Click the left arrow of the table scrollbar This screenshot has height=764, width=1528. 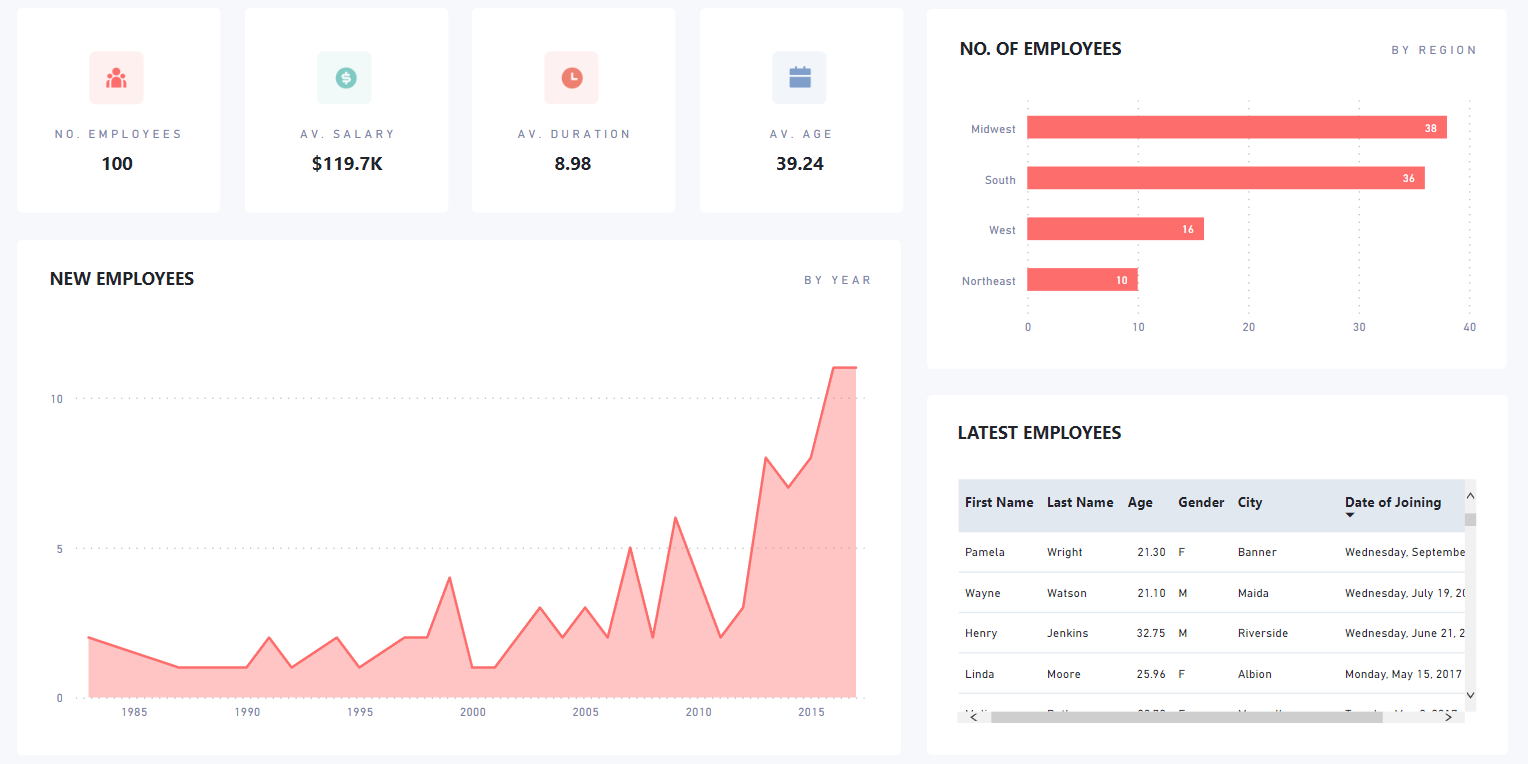point(973,716)
